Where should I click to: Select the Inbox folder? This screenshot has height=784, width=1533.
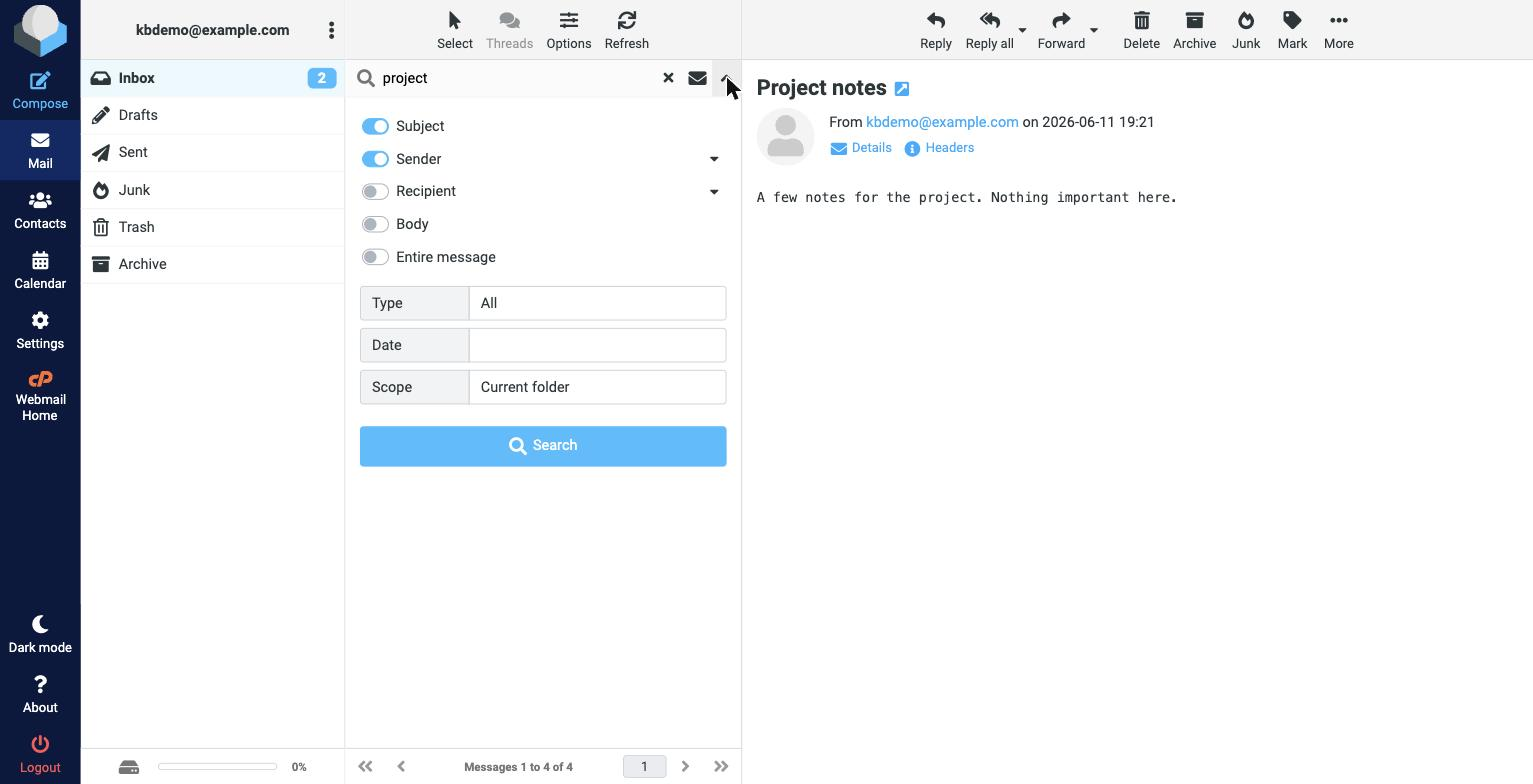212,78
